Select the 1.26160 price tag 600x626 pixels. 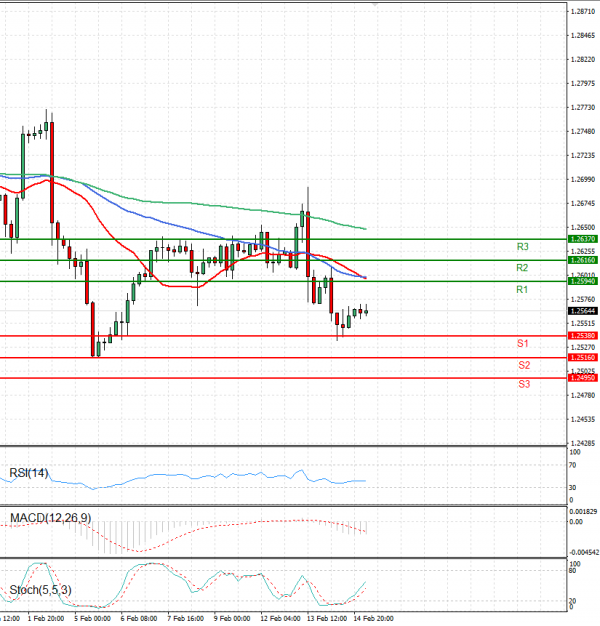point(583,260)
